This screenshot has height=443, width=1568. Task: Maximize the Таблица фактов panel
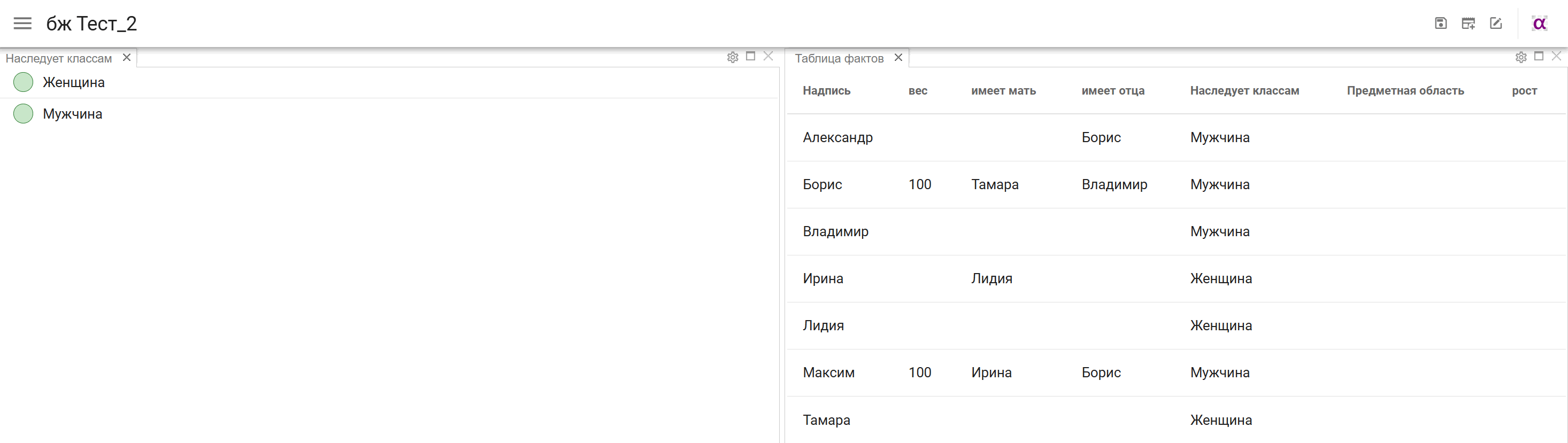click(x=1539, y=56)
